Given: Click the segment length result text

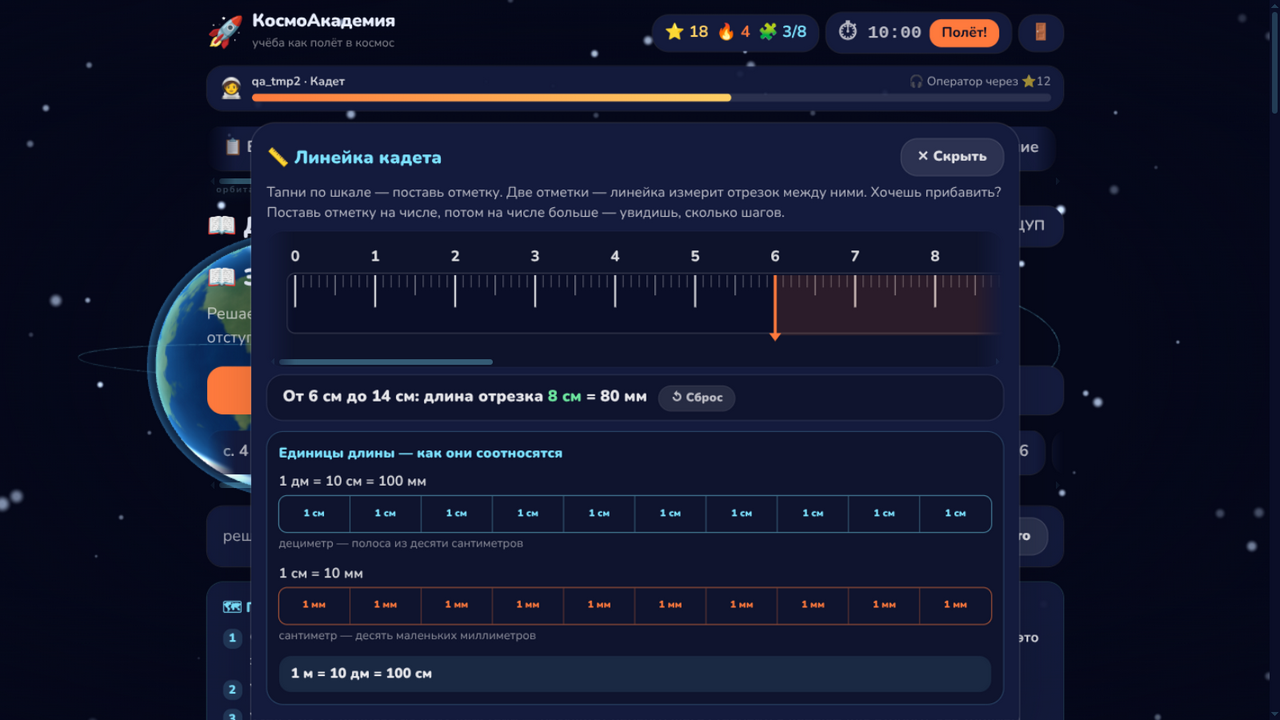Looking at the screenshot, I should [x=465, y=397].
